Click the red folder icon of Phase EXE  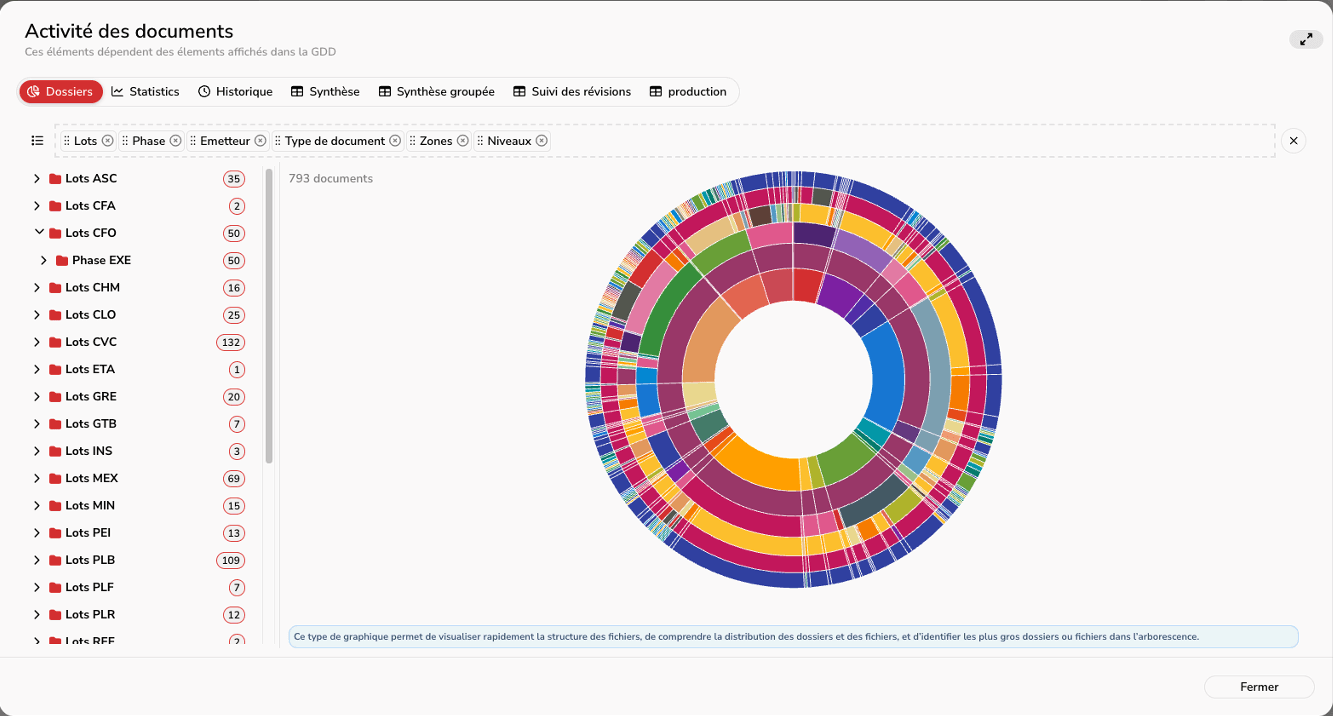[62, 260]
